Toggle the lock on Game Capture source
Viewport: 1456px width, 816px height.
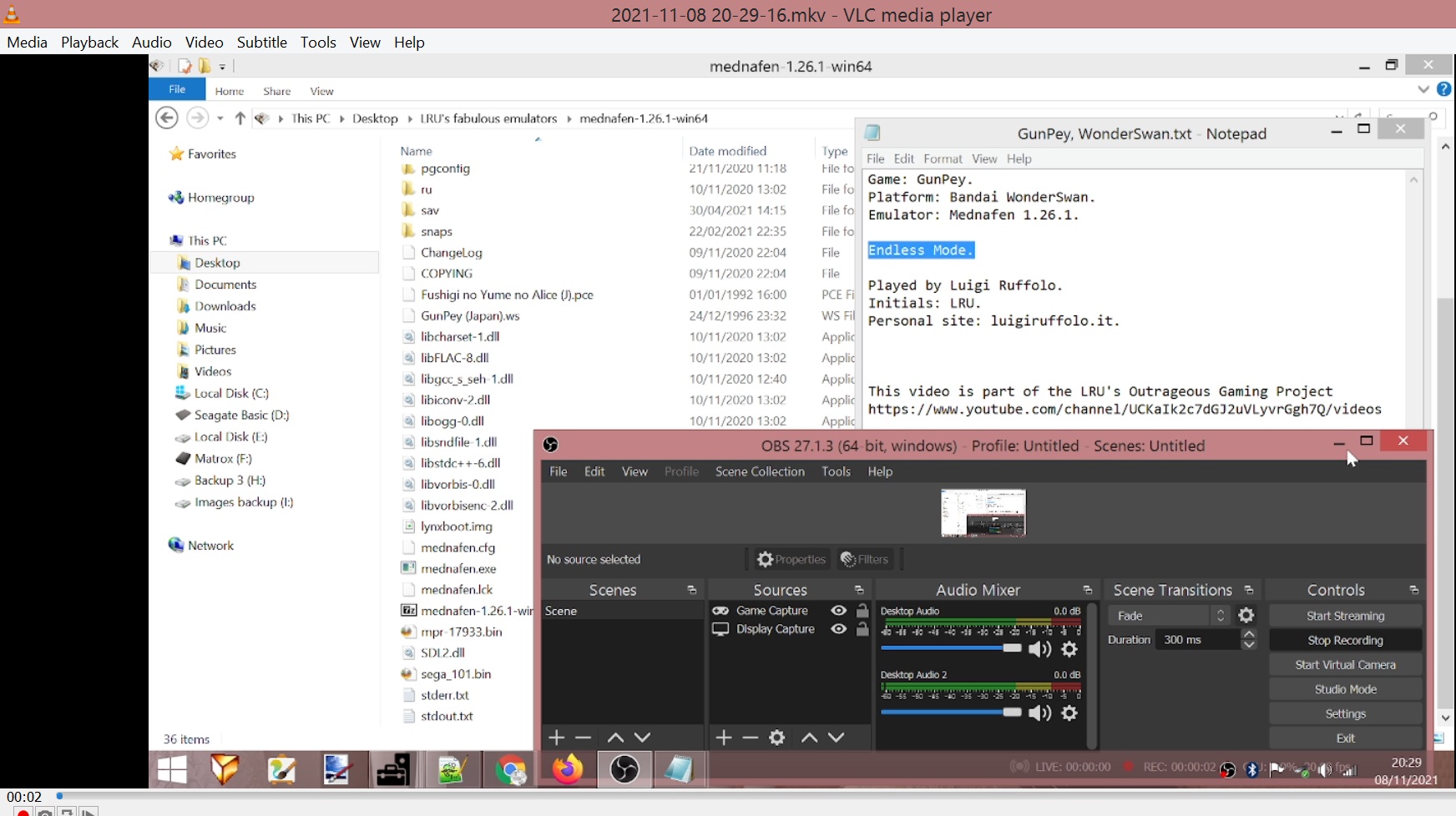(x=862, y=611)
